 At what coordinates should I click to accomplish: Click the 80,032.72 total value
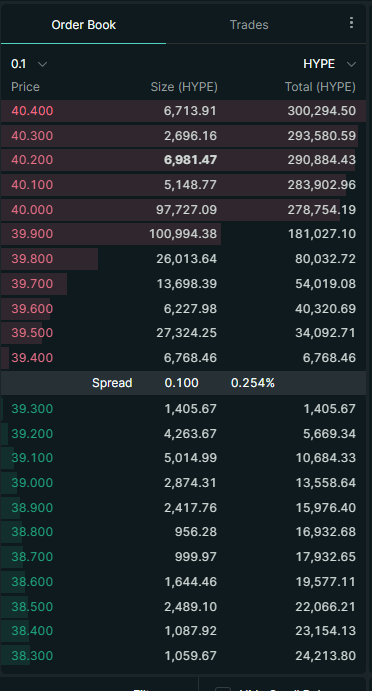tap(325, 259)
